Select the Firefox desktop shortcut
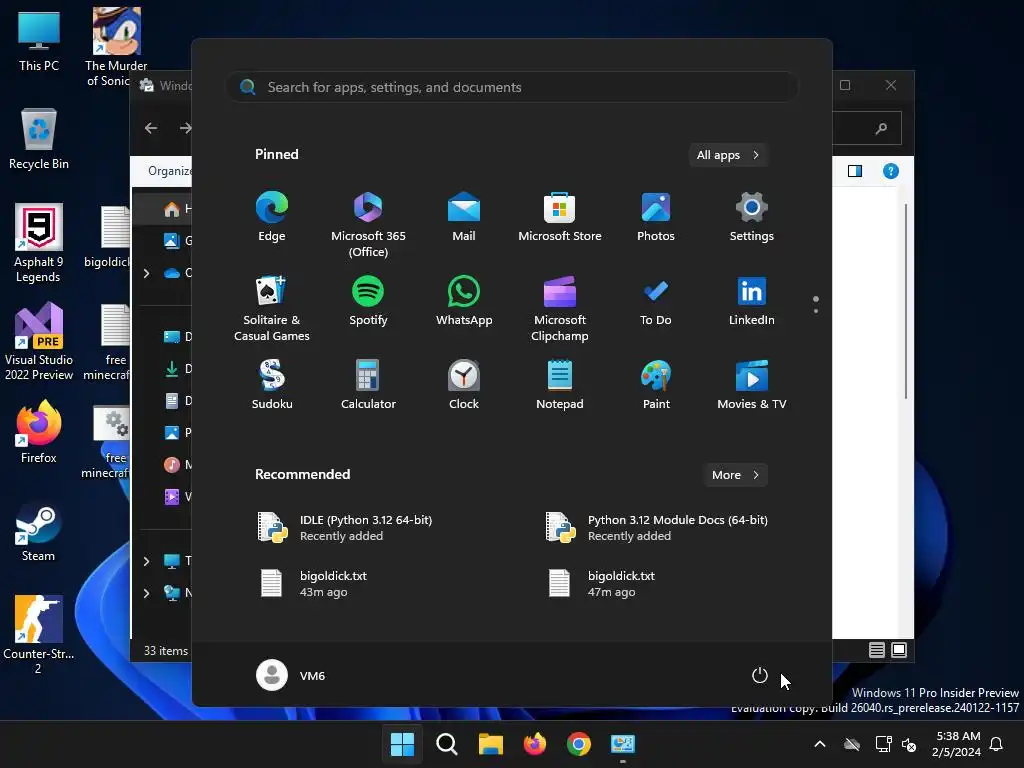This screenshot has width=1024, height=768. tap(39, 431)
